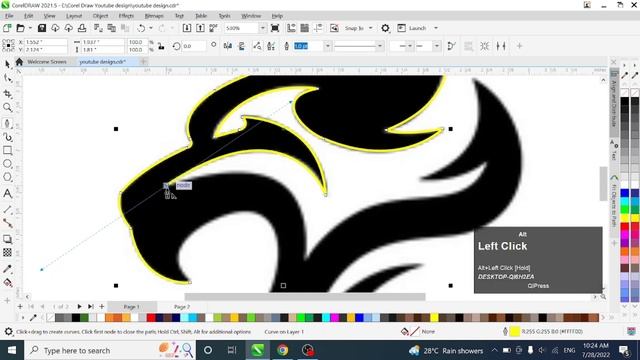The image size is (640, 360).
Task: Select the Pen curve tool in the toolbox
Action: click(7, 123)
